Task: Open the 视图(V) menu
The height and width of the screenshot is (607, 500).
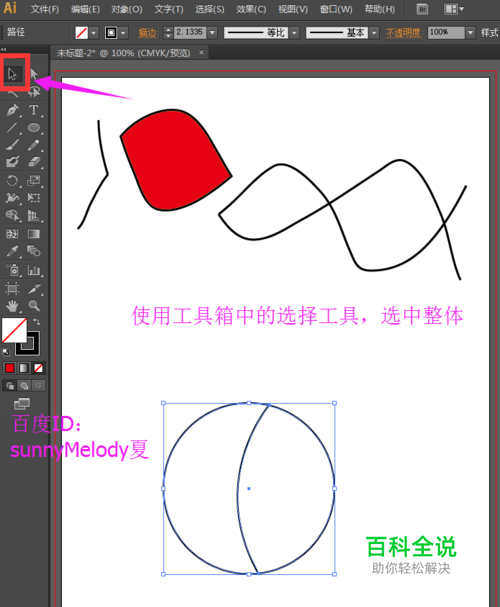Action: [293, 9]
